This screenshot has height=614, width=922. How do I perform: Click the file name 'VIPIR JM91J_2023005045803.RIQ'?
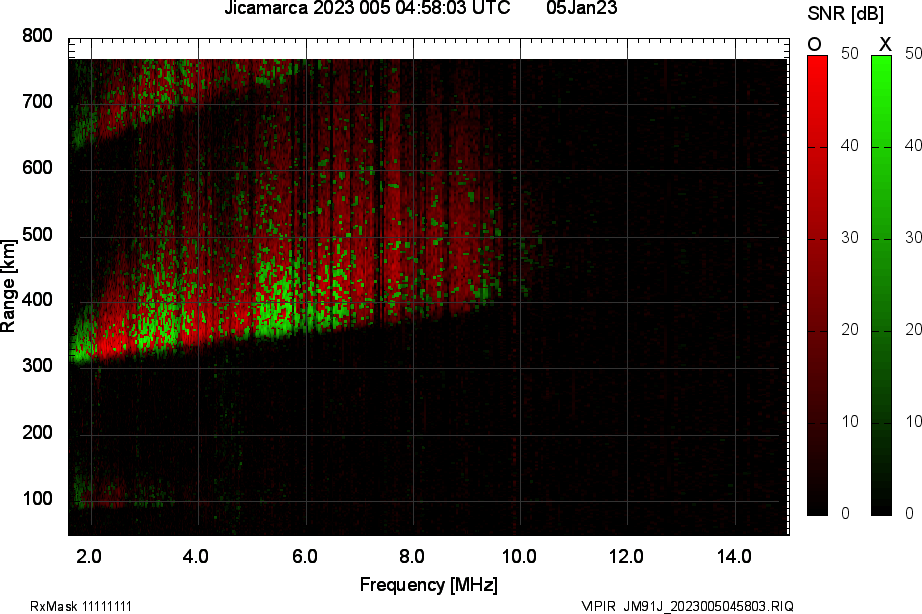coord(687,606)
